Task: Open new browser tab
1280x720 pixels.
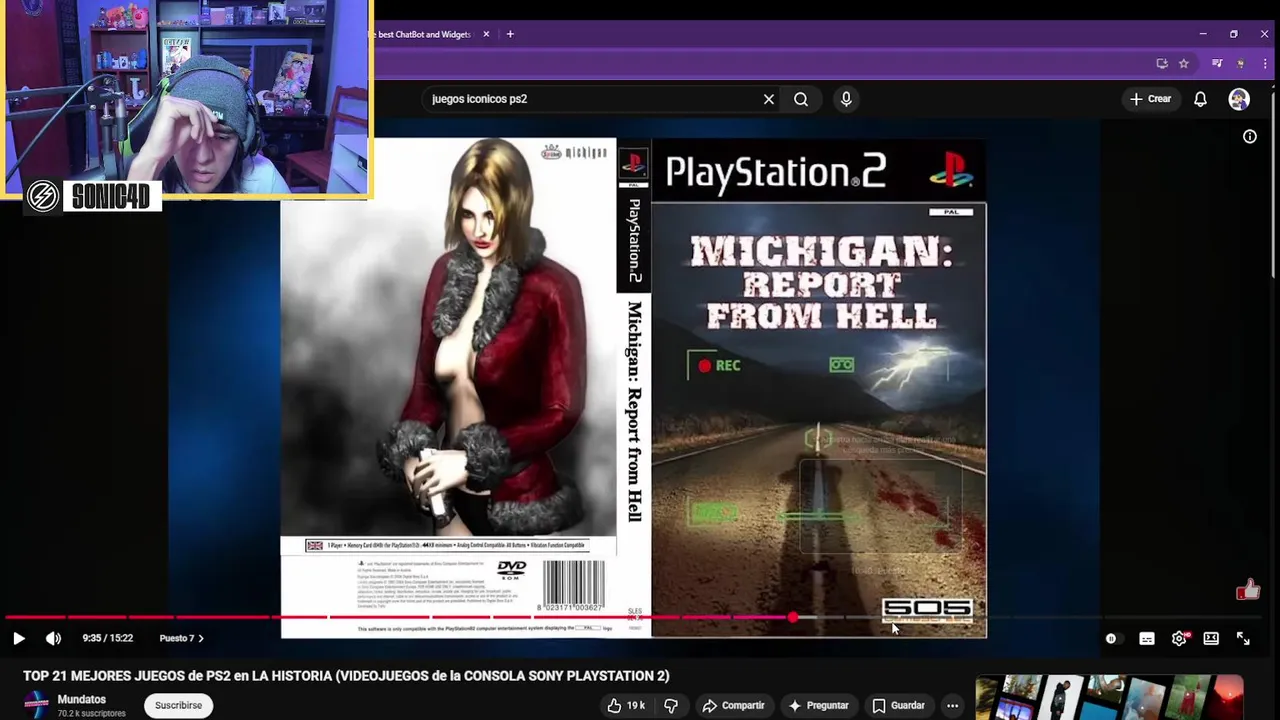Action: pyautogui.click(x=510, y=34)
